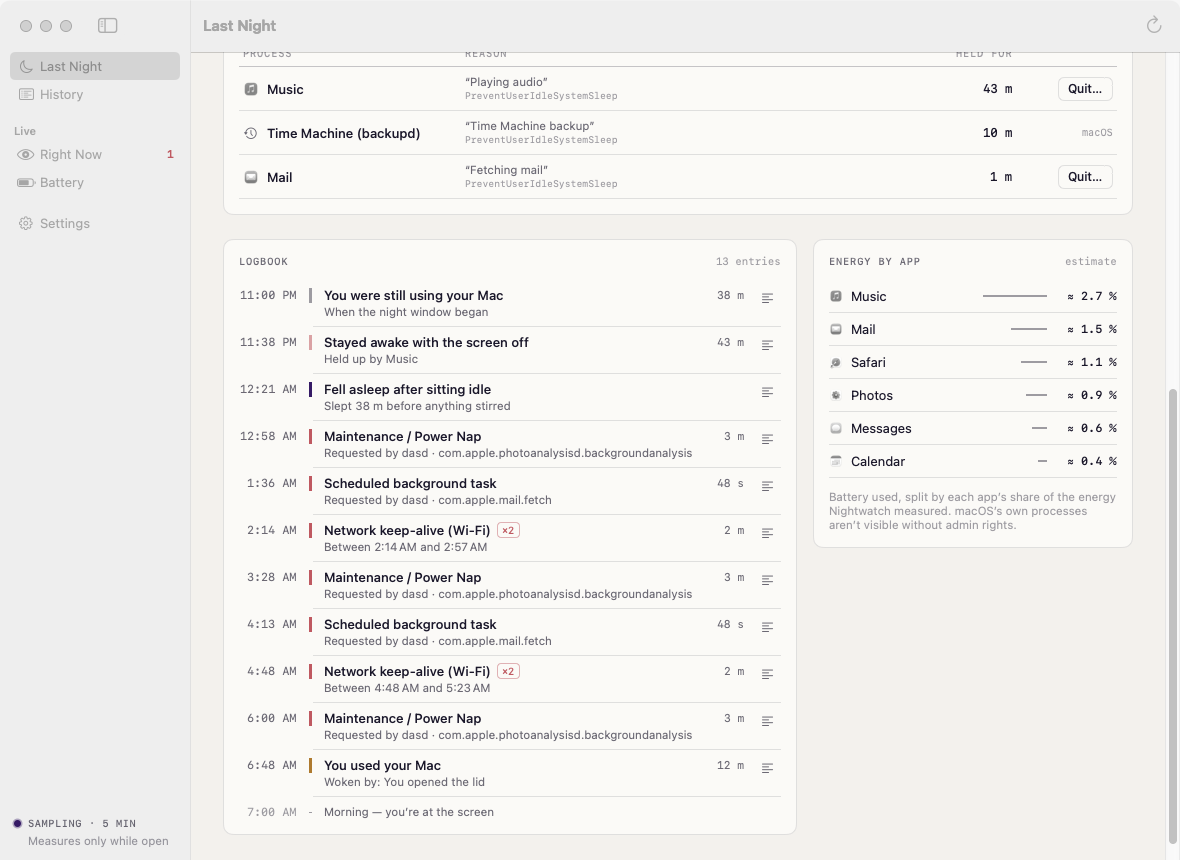Click the Settings gear icon
The width and height of the screenshot is (1180, 860).
(x=26, y=223)
